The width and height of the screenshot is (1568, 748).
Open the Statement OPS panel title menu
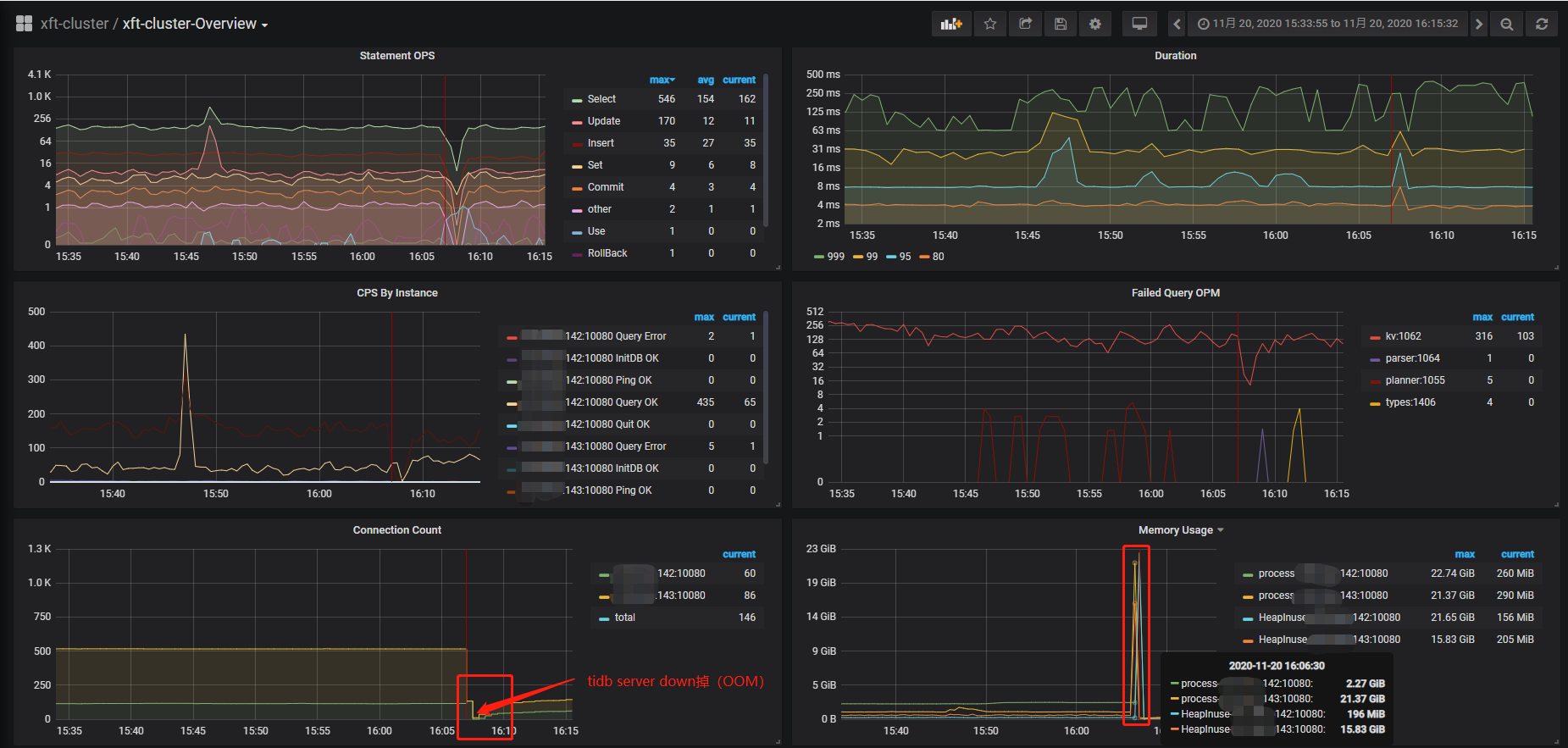pyautogui.click(x=396, y=56)
